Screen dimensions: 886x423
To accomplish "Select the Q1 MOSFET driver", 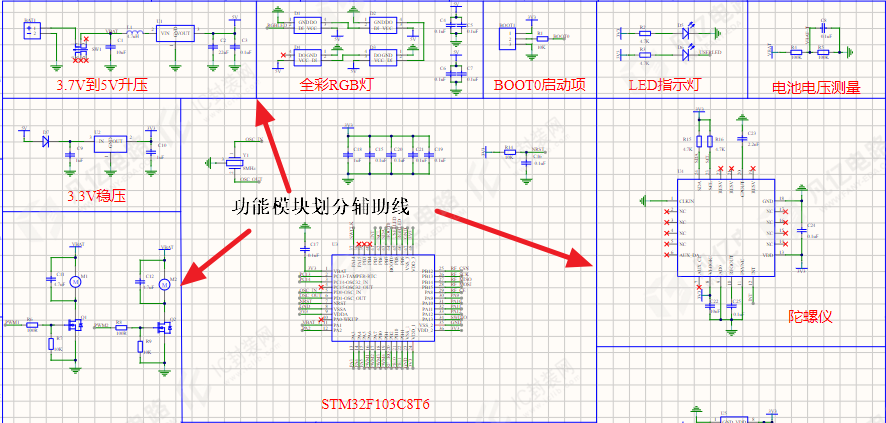I will 74,325.
